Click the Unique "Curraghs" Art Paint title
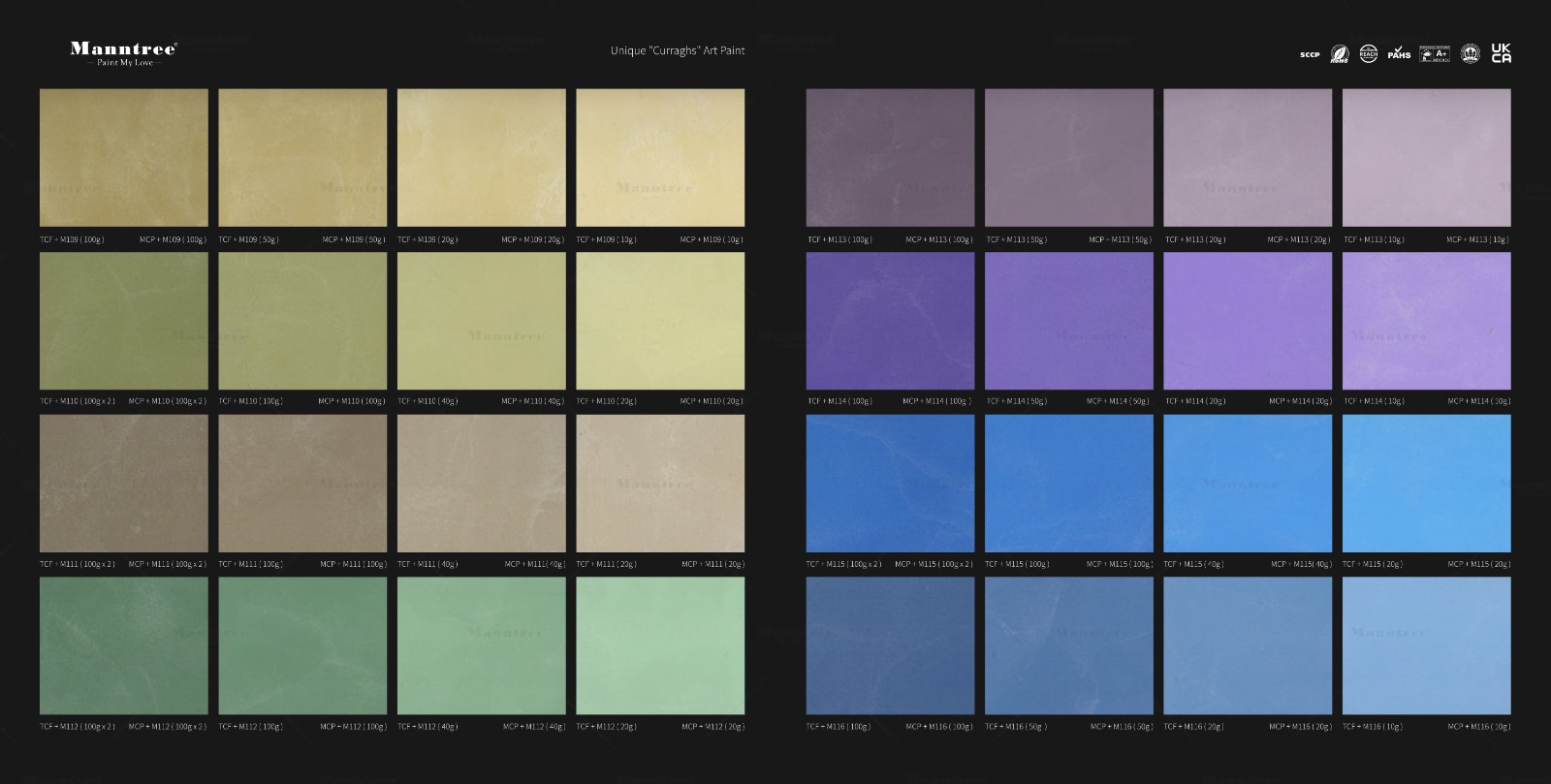This screenshot has width=1551, height=784. click(678, 50)
